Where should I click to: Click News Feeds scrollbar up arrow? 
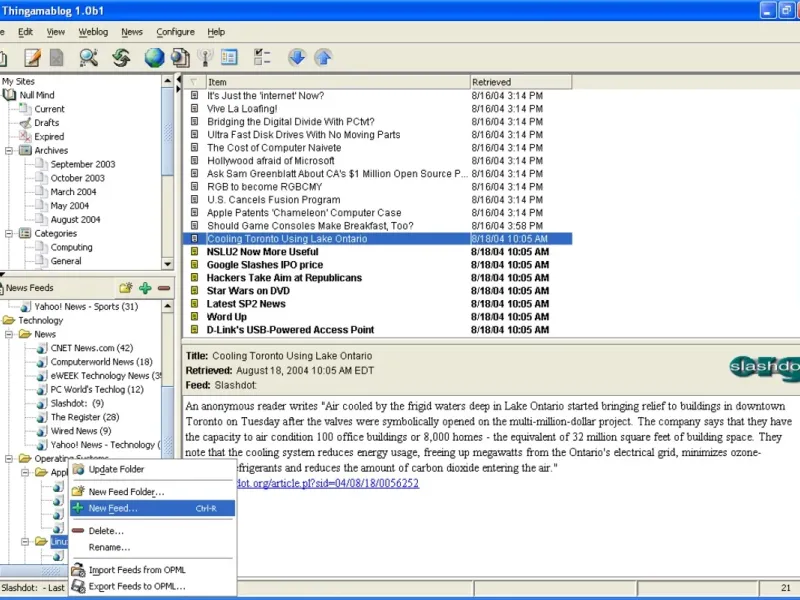pyautogui.click(x=167, y=306)
